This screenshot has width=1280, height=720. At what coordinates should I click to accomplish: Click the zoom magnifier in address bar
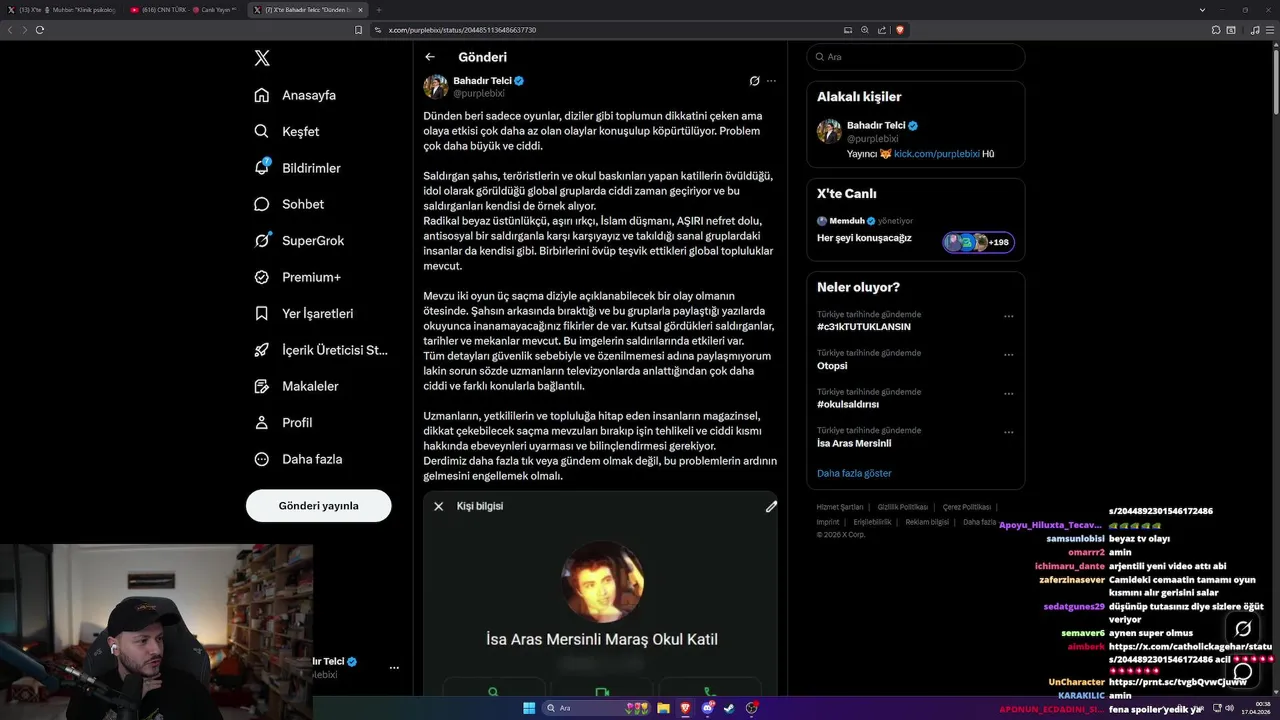pos(865,30)
